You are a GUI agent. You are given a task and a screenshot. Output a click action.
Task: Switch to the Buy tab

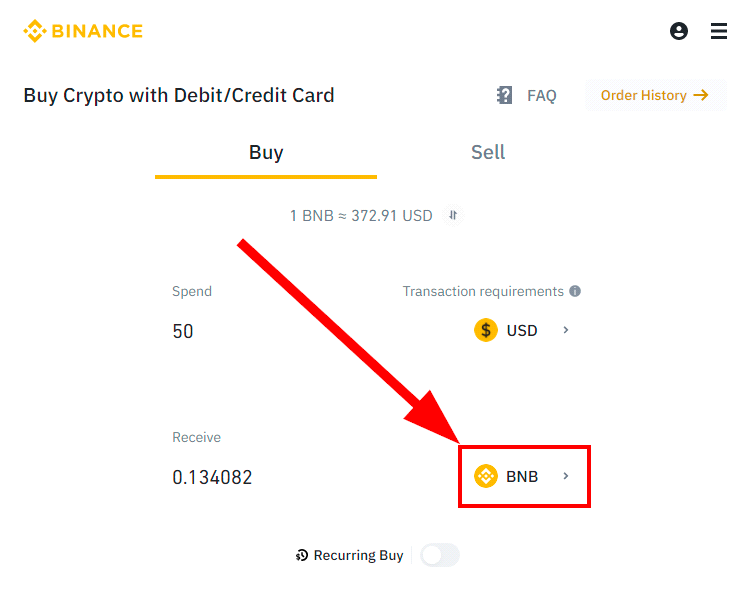click(266, 153)
